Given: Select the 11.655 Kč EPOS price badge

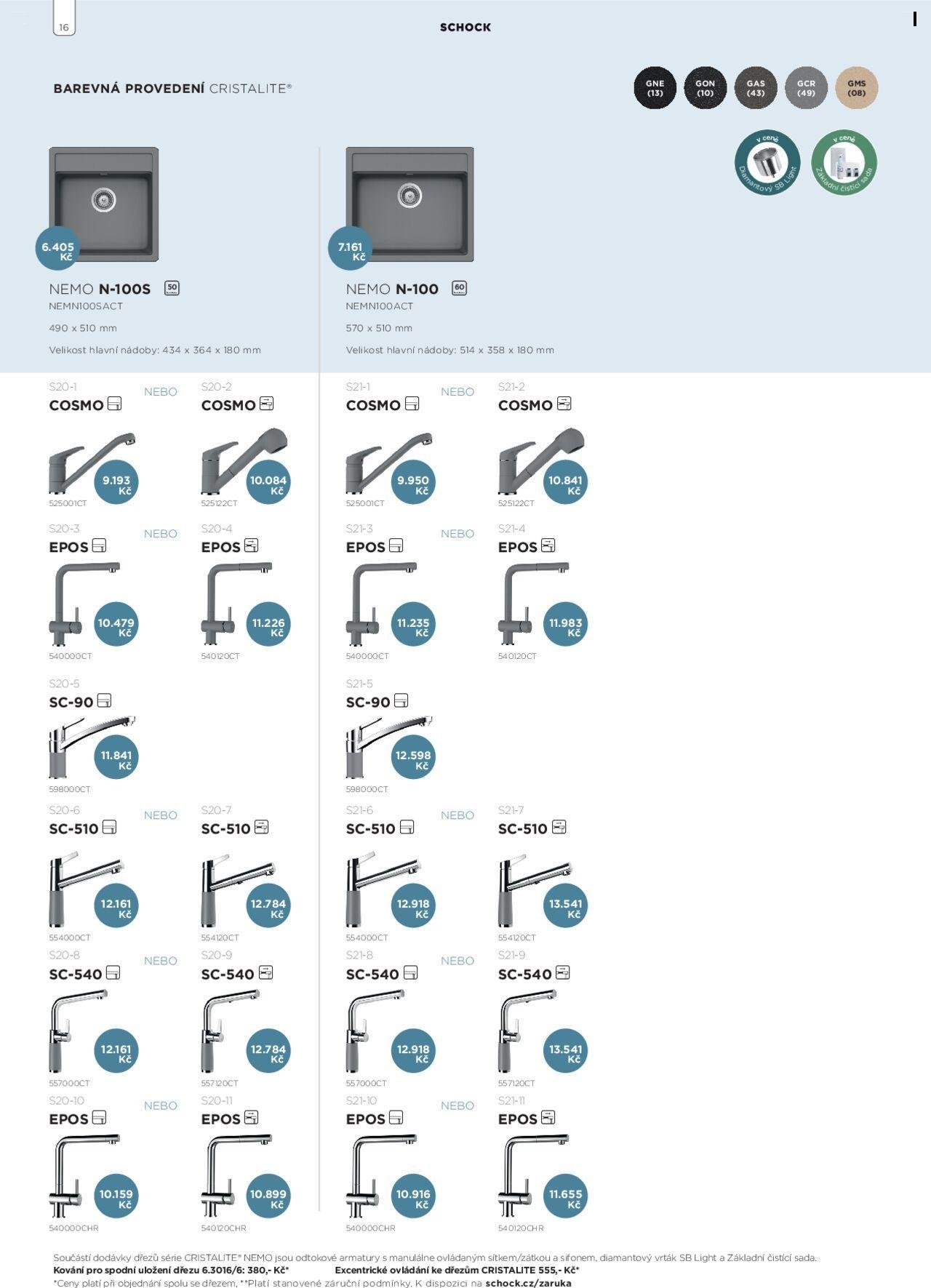Looking at the screenshot, I should pyautogui.click(x=565, y=1195).
